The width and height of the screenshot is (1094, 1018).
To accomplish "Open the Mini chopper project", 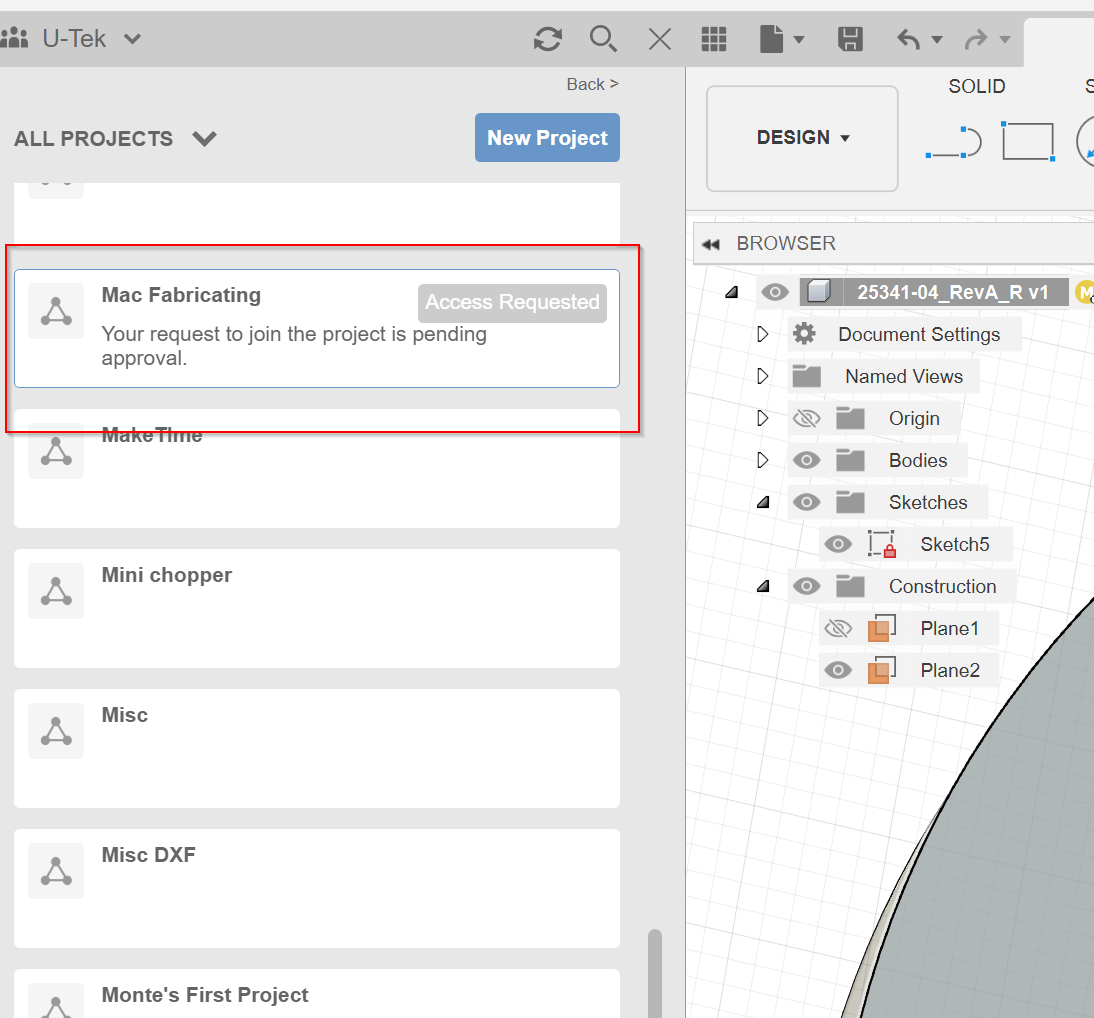I will pyautogui.click(x=317, y=608).
